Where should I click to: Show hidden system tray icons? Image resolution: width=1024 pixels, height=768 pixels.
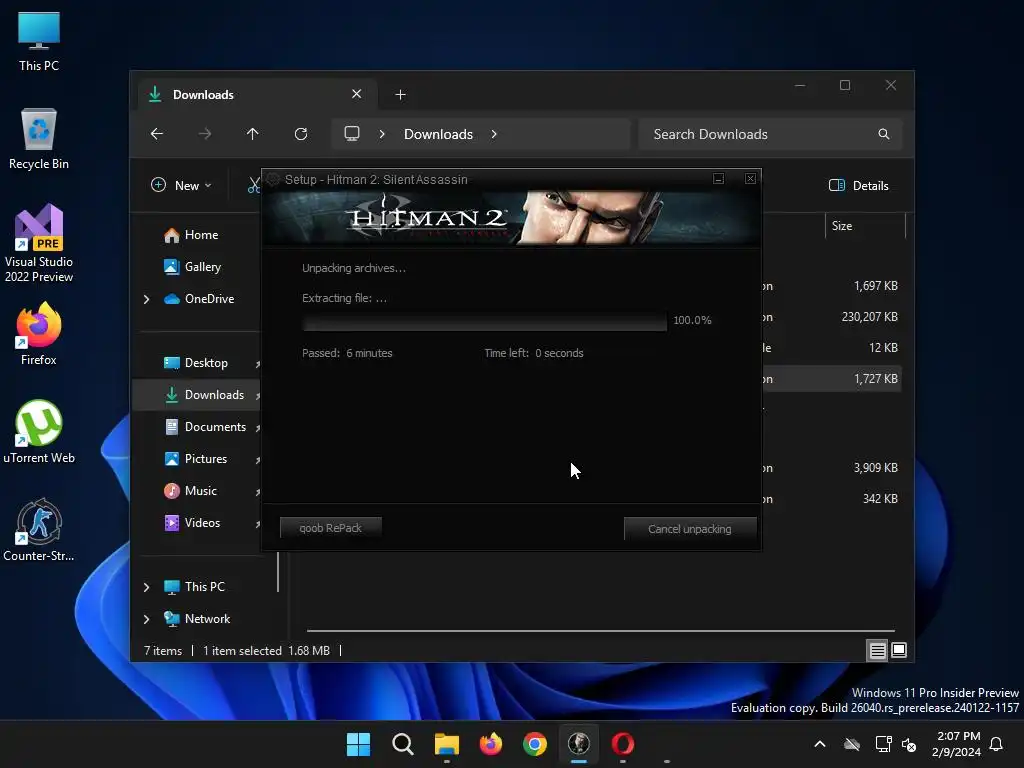820,744
